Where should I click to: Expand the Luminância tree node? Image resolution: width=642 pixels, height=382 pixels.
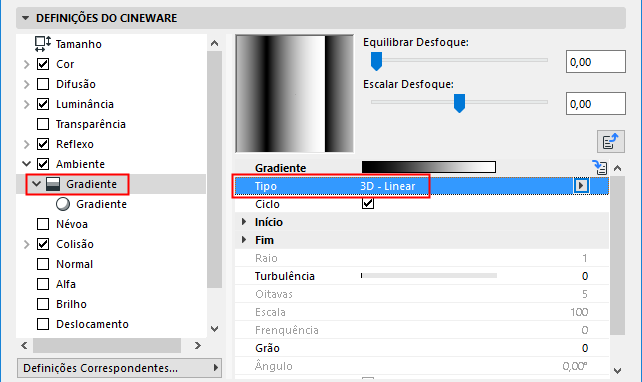[x=27, y=104]
